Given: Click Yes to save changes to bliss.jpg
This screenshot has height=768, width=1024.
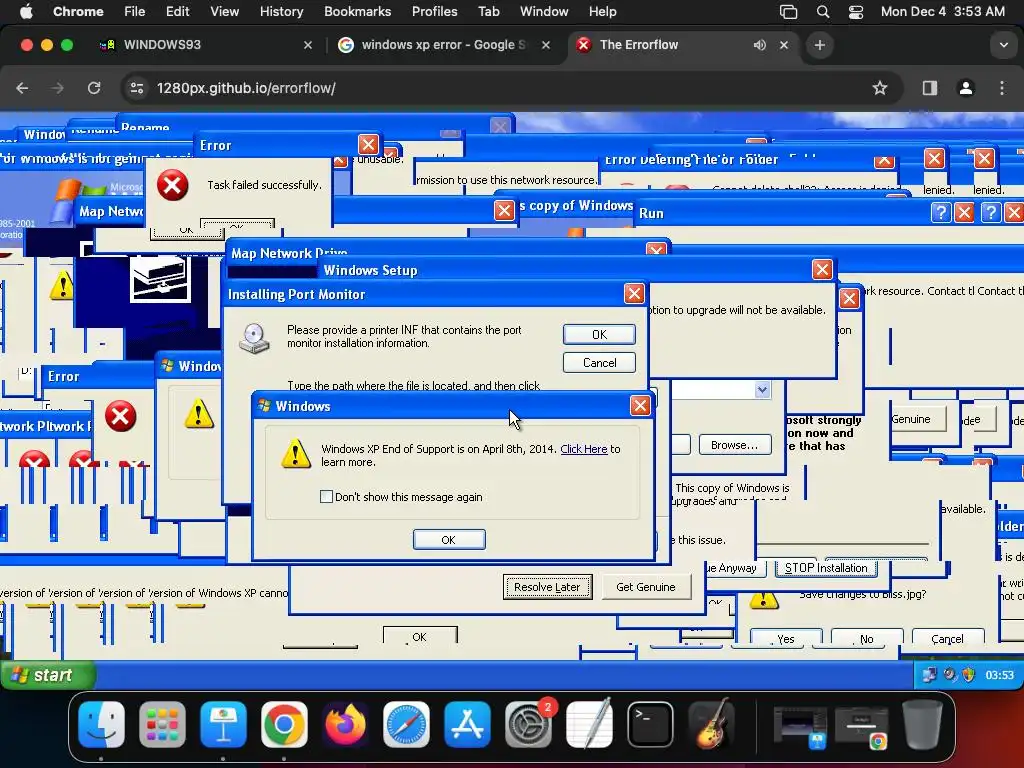Looking at the screenshot, I should tap(786, 638).
